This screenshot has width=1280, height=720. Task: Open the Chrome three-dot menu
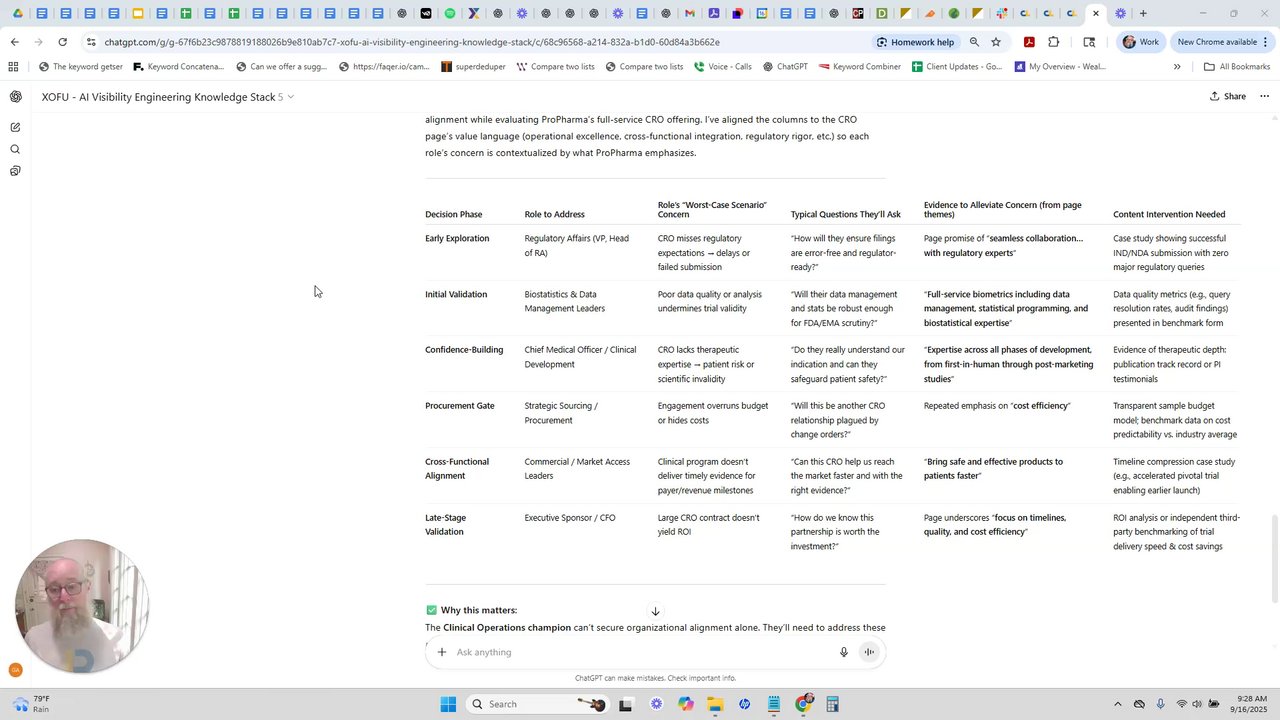click(1266, 42)
